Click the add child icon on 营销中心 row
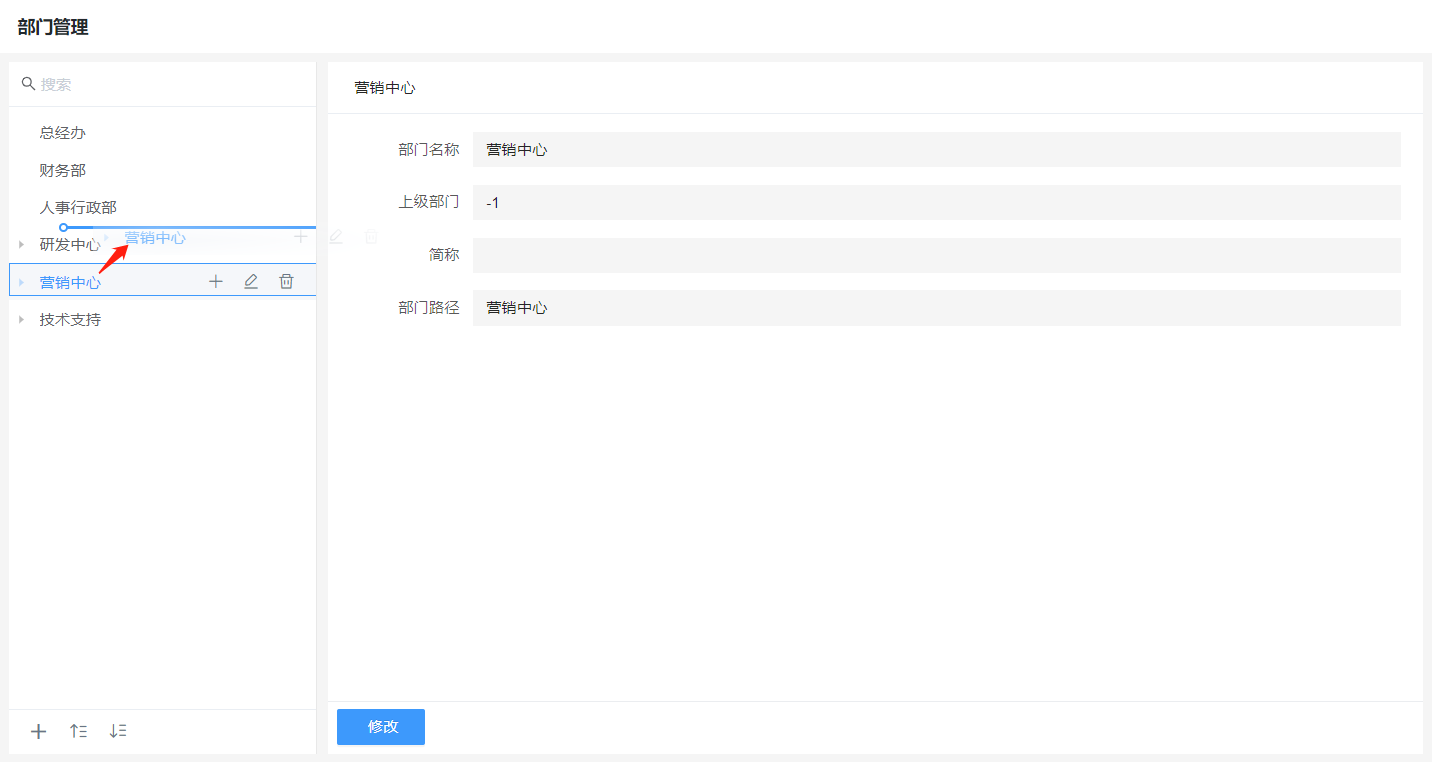Image resolution: width=1432 pixels, height=762 pixels. click(x=215, y=282)
